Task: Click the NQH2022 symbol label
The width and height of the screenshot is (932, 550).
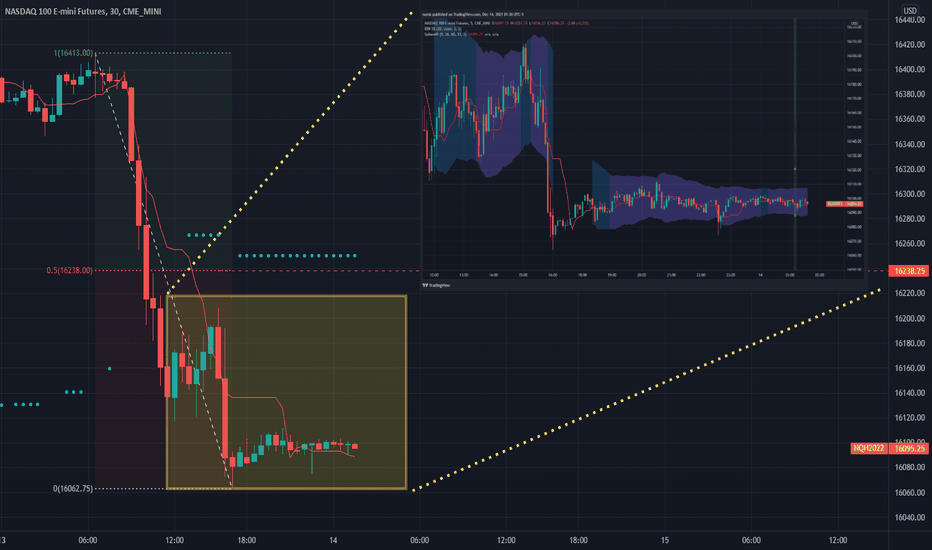Action: click(869, 448)
